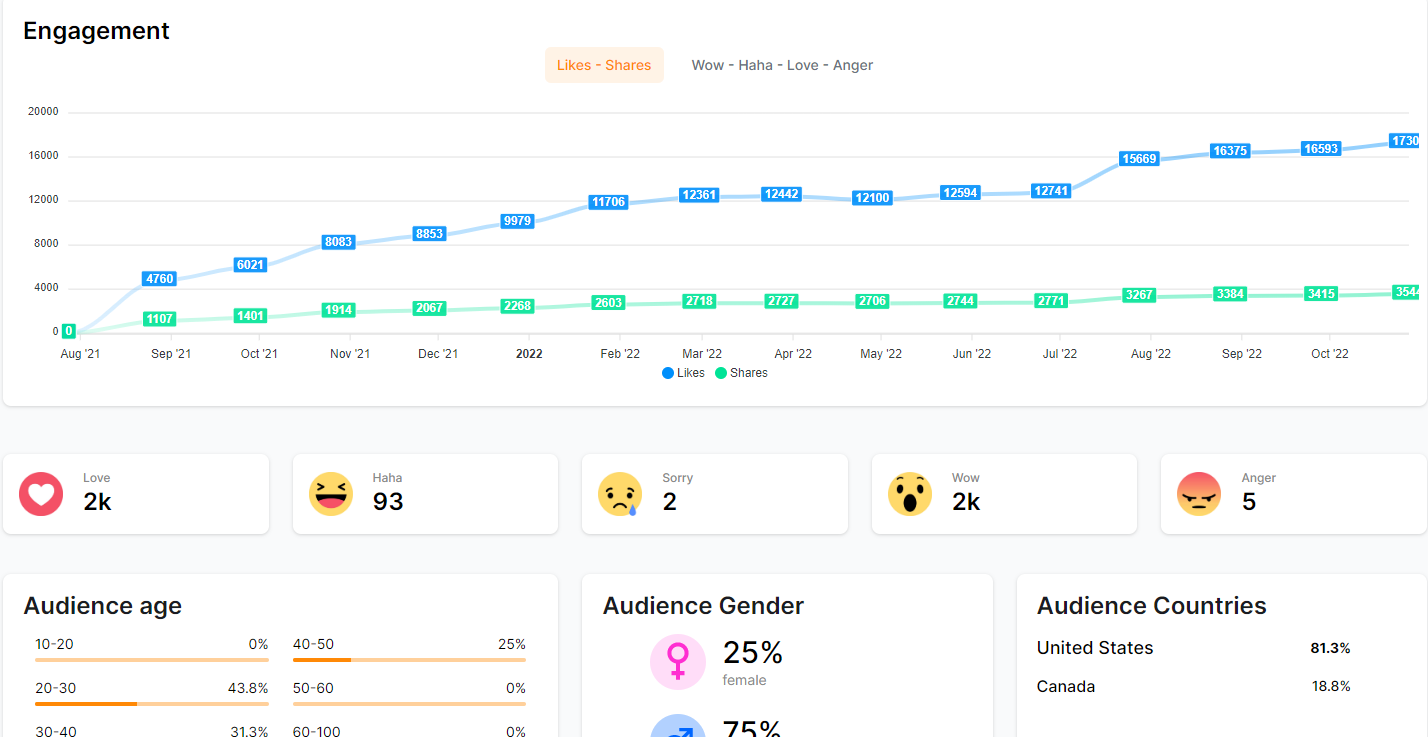Viewport: 1428px width, 737px height.
Task: Click the 50-60 age progress bar
Action: 409,704
